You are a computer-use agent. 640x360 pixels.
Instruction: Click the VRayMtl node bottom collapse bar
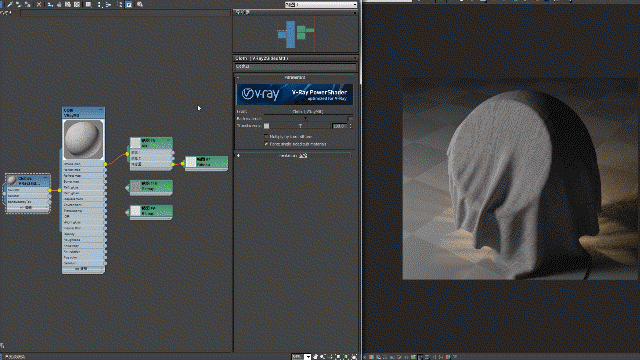pyautogui.click(x=83, y=269)
